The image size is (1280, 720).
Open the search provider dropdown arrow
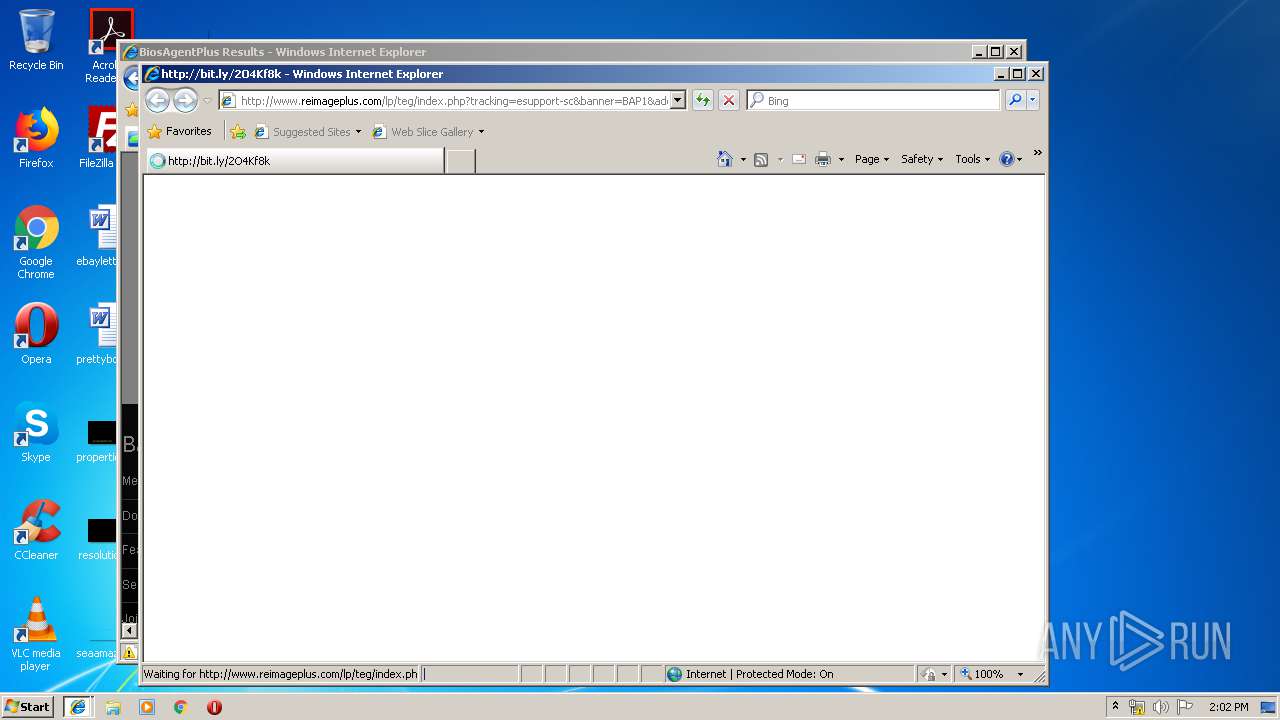coord(1033,100)
